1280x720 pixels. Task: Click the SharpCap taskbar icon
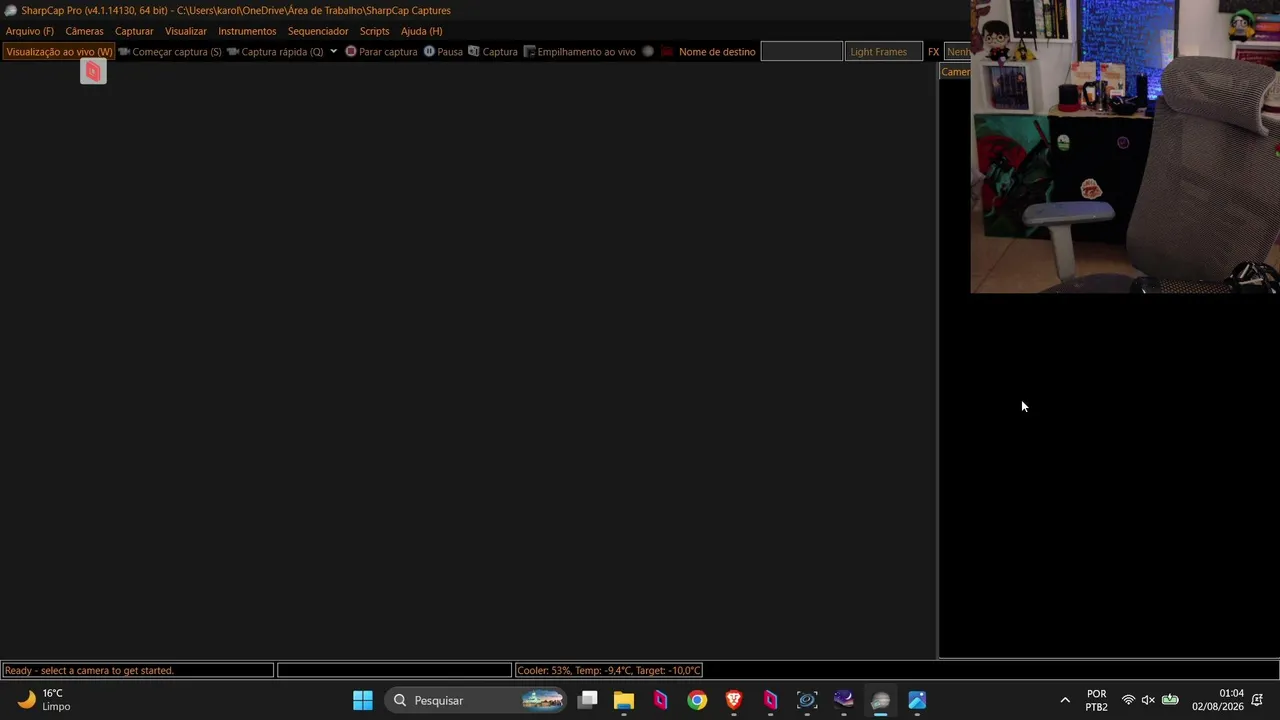point(880,700)
